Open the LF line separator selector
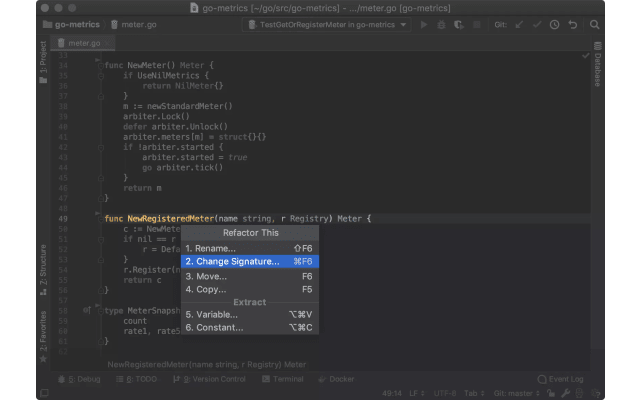 [x=417, y=393]
